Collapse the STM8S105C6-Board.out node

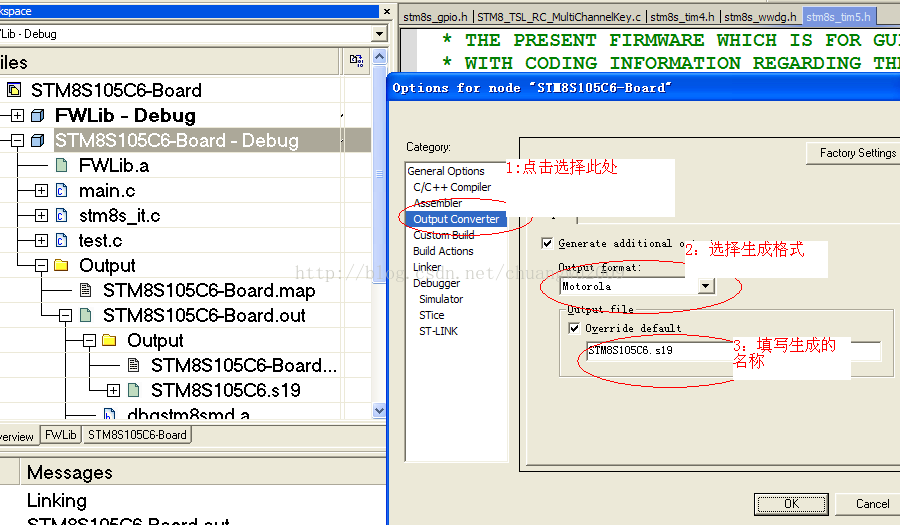(65, 315)
